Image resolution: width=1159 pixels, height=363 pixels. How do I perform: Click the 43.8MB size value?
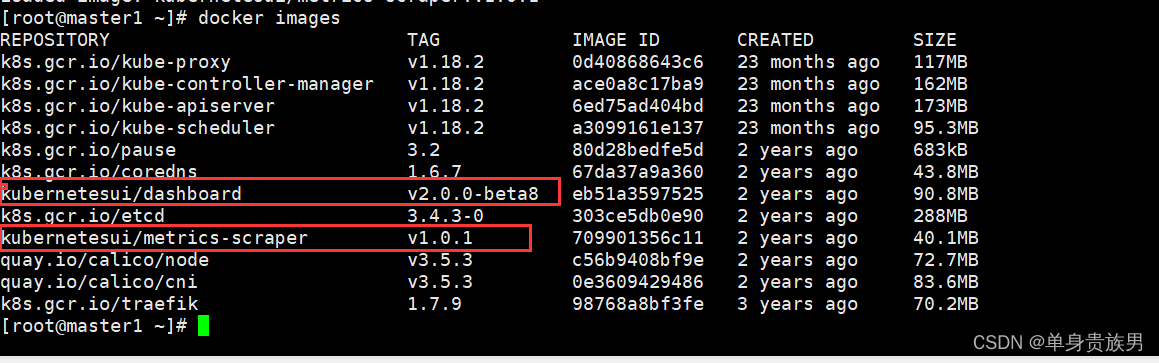click(945, 172)
